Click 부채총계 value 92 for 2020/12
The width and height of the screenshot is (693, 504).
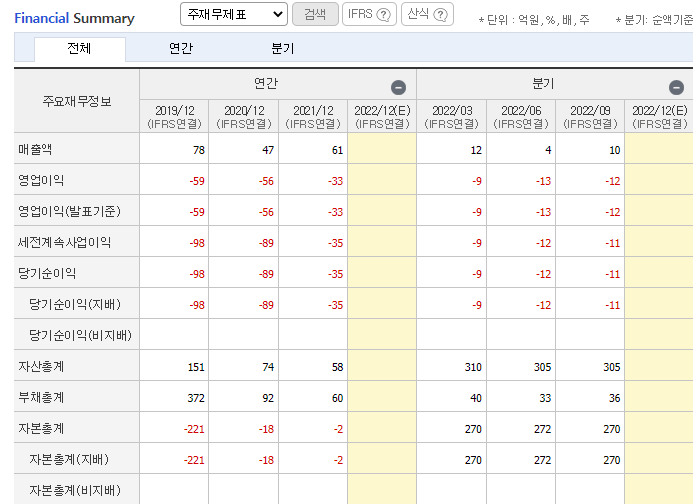(x=268, y=398)
